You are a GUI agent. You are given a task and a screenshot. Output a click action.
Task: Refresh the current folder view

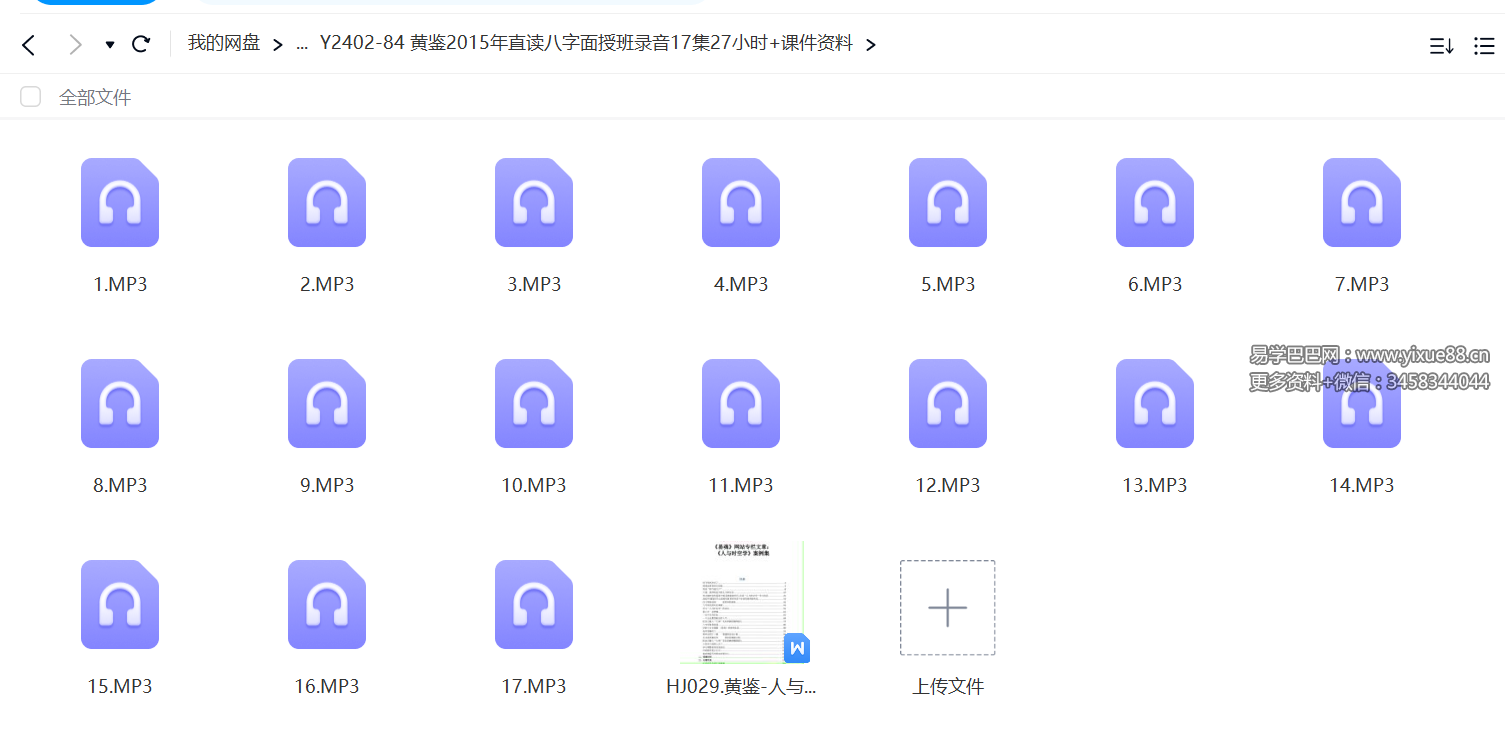[141, 44]
